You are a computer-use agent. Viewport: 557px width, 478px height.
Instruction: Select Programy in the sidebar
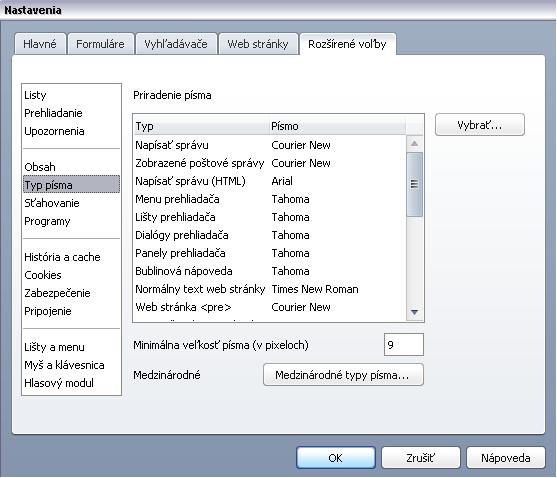(71, 221)
